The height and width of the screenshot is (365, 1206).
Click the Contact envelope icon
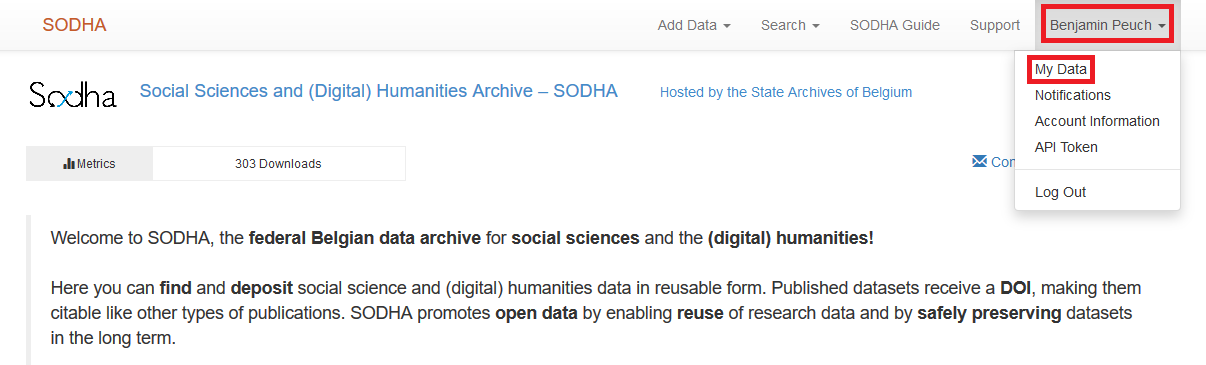tap(979, 161)
